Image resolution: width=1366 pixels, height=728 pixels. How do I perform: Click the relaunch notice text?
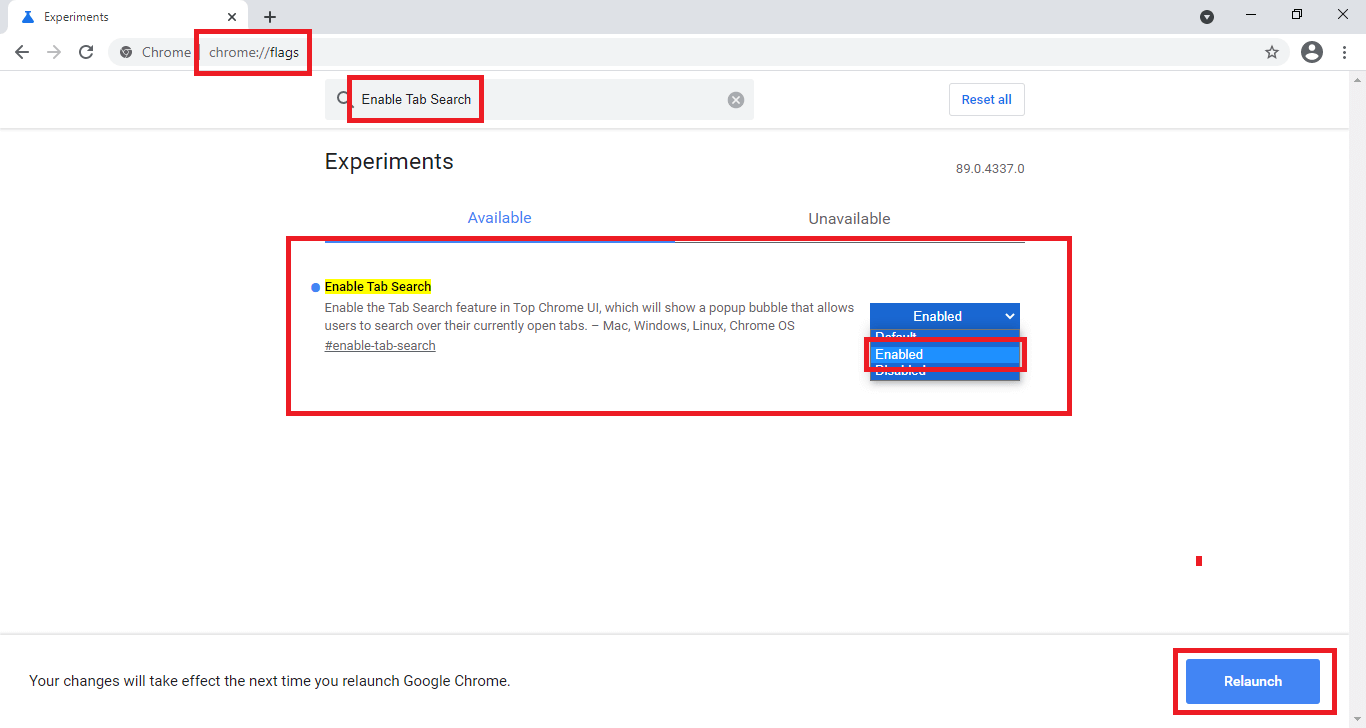[x=270, y=681]
